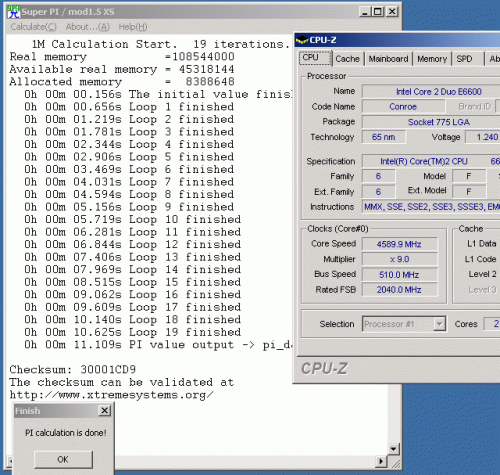Click the initial value finished line
500x475 pixels.
coord(158,94)
